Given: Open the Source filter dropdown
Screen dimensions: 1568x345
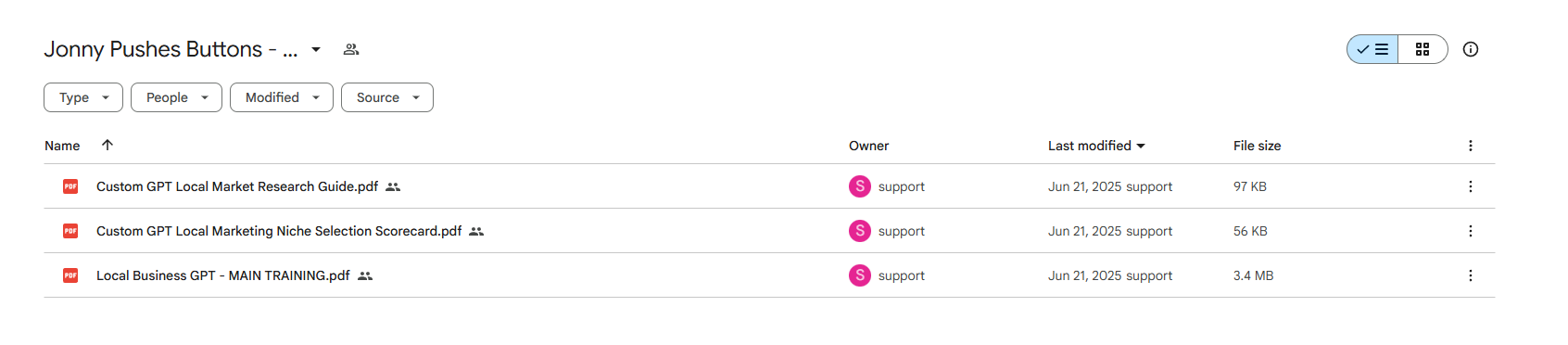Looking at the screenshot, I should tap(387, 97).
